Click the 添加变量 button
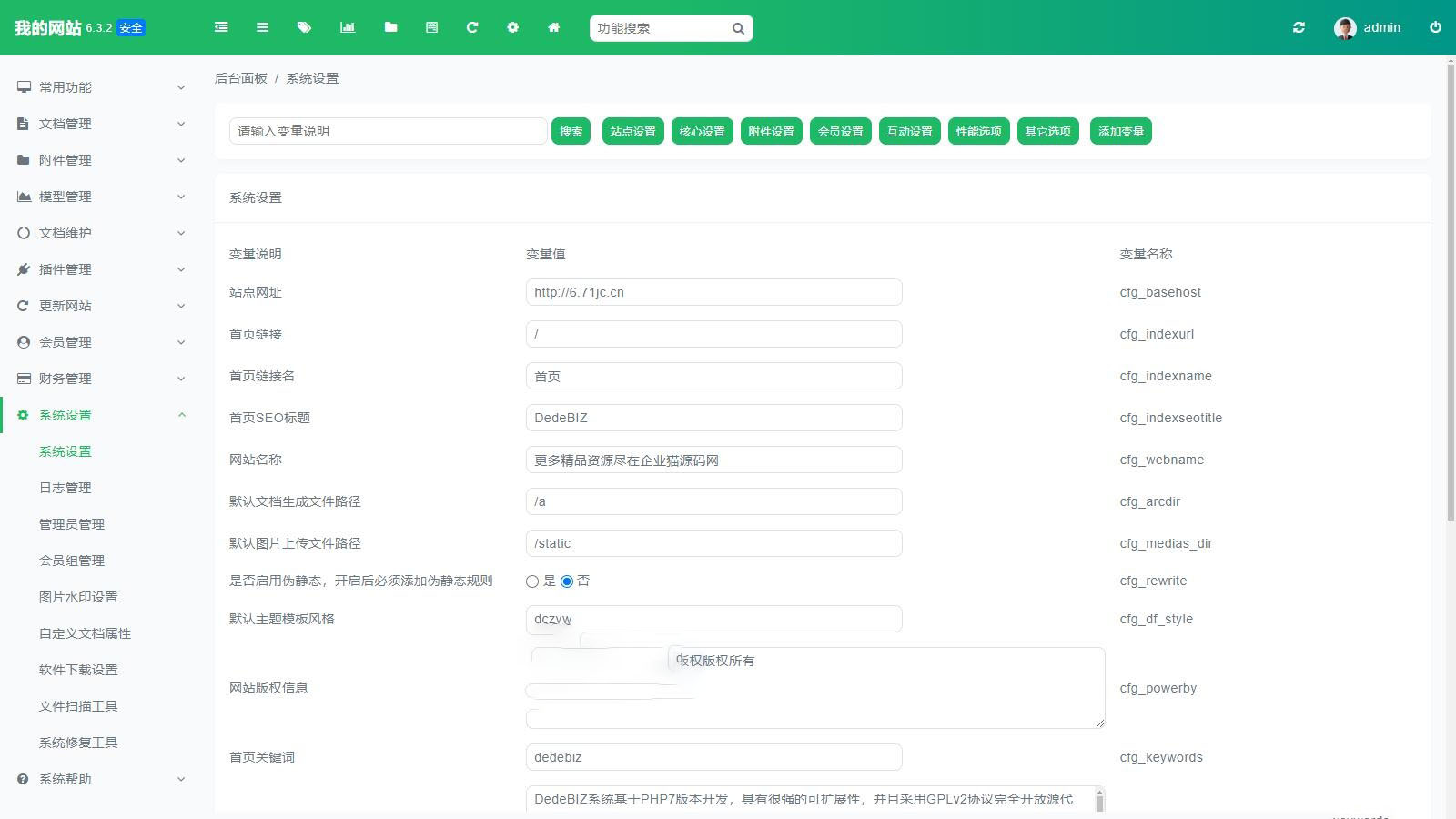The width and height of the screenshot is (1456, 819). [x=1120, y=131]
